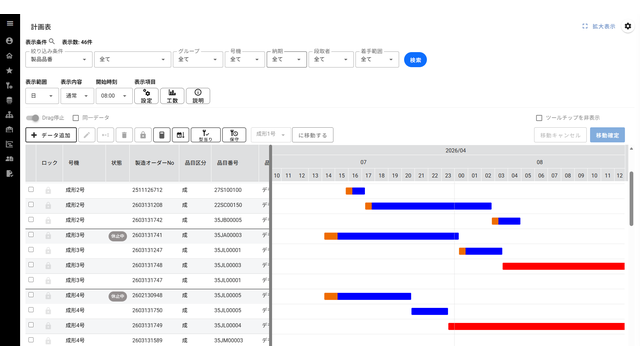Click the 拡大表示 fullscreen icon
The width and height of the screenshot is (640, 360).
click(585, 26)
